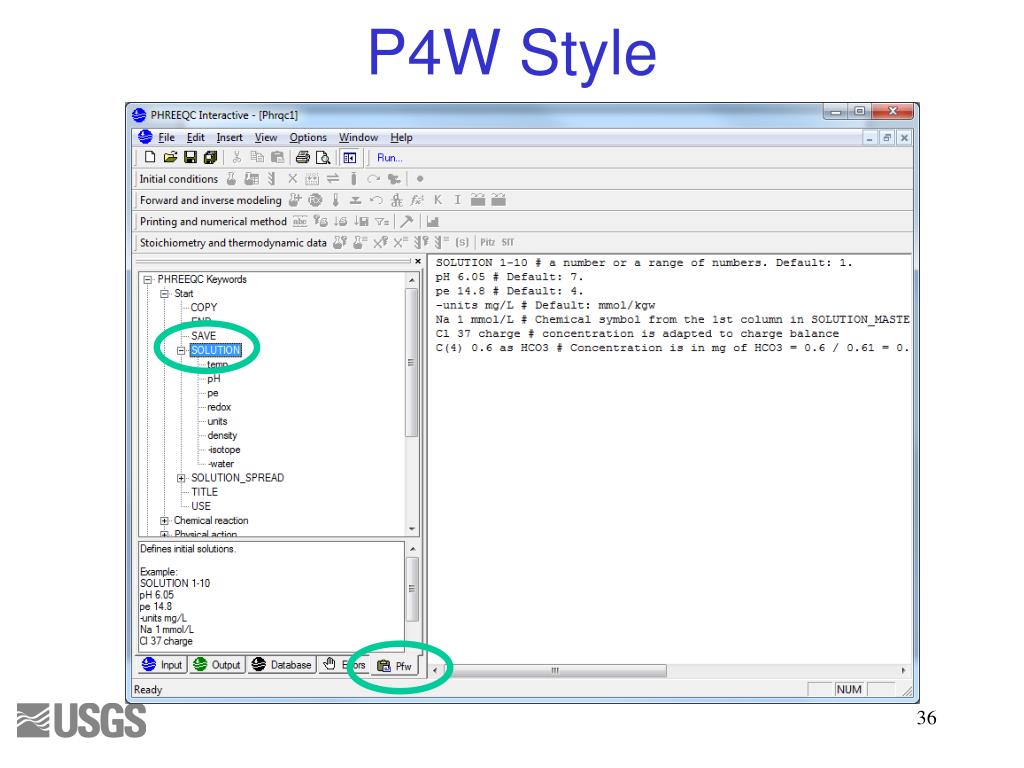Click the I inverse modeling icon
Viewport: 1024px width, 768px height.
click(x=457, y=200)
